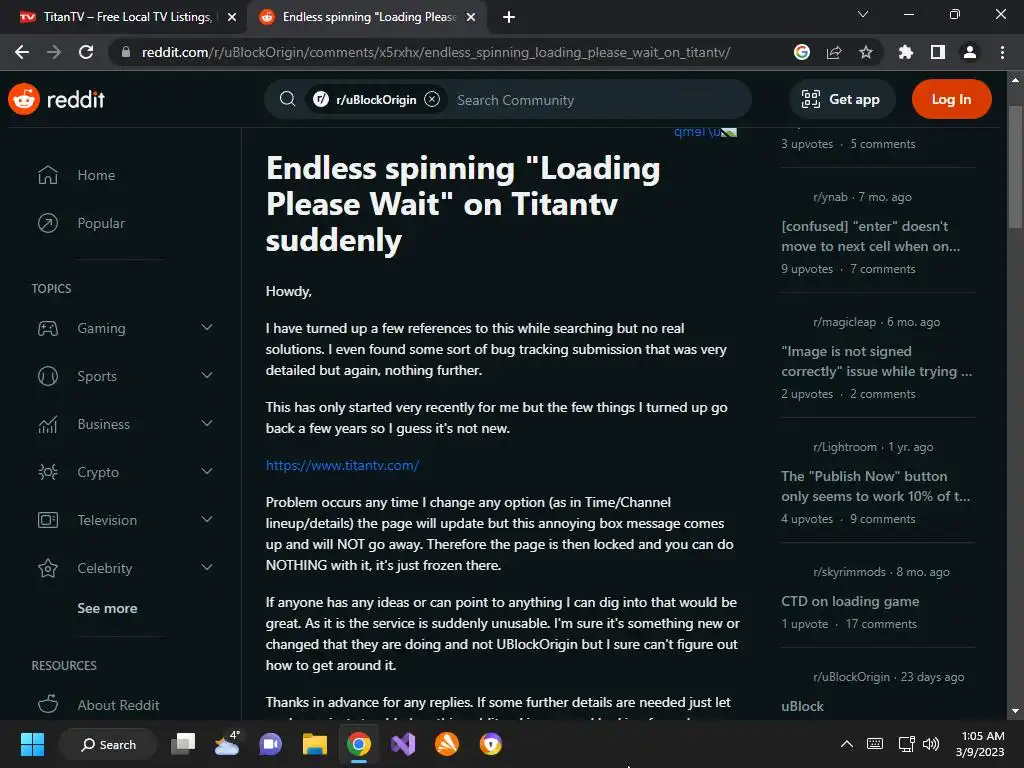
Task: Expand the Television topic chevron
Action: (x=207, y=519)
